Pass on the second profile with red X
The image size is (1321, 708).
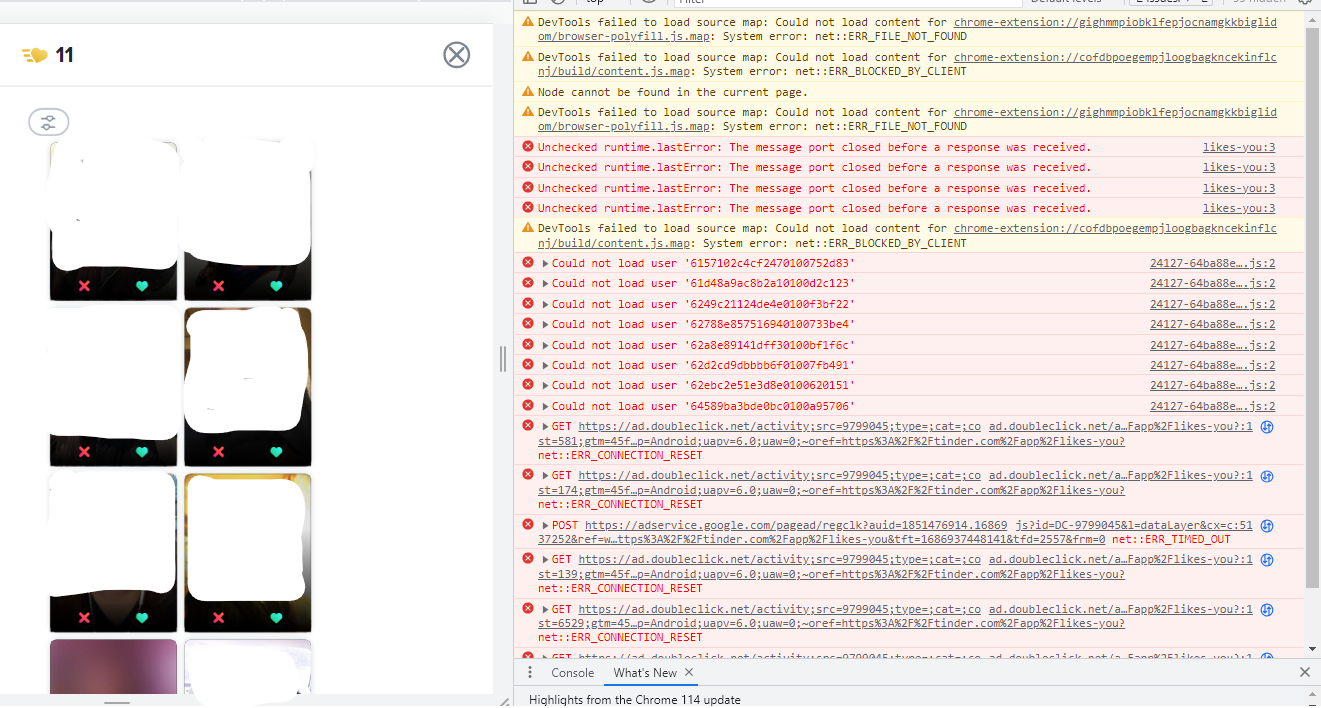[x=216, y=286]
